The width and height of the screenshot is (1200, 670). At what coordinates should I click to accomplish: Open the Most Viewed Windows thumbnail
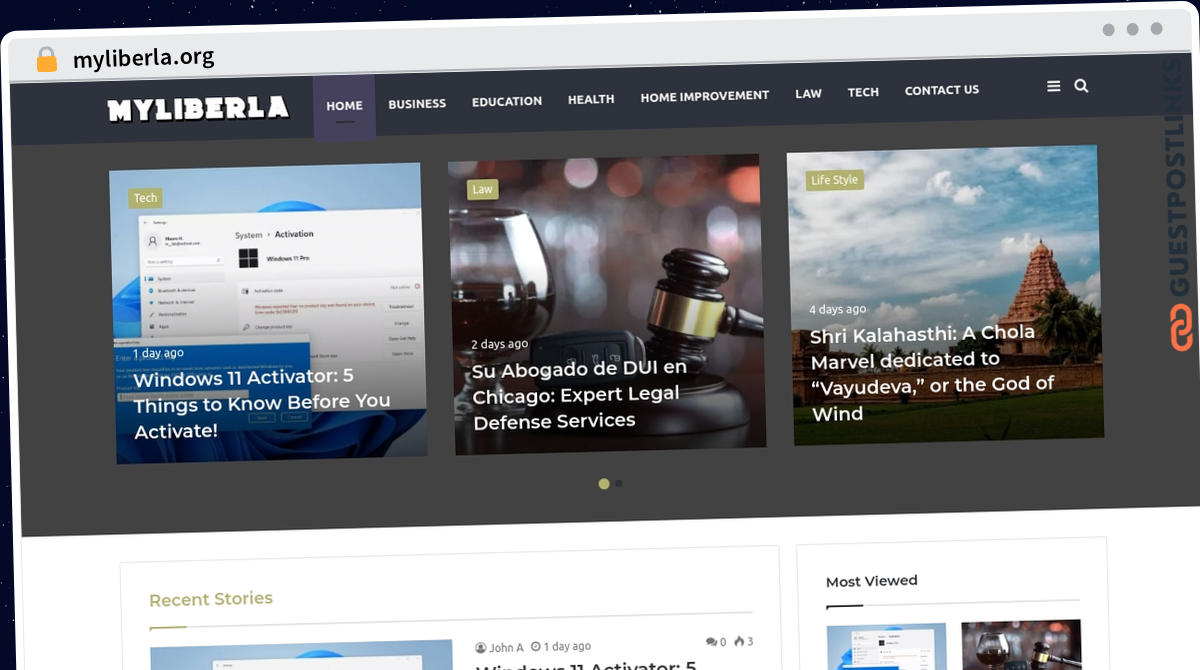pos(888,646)
